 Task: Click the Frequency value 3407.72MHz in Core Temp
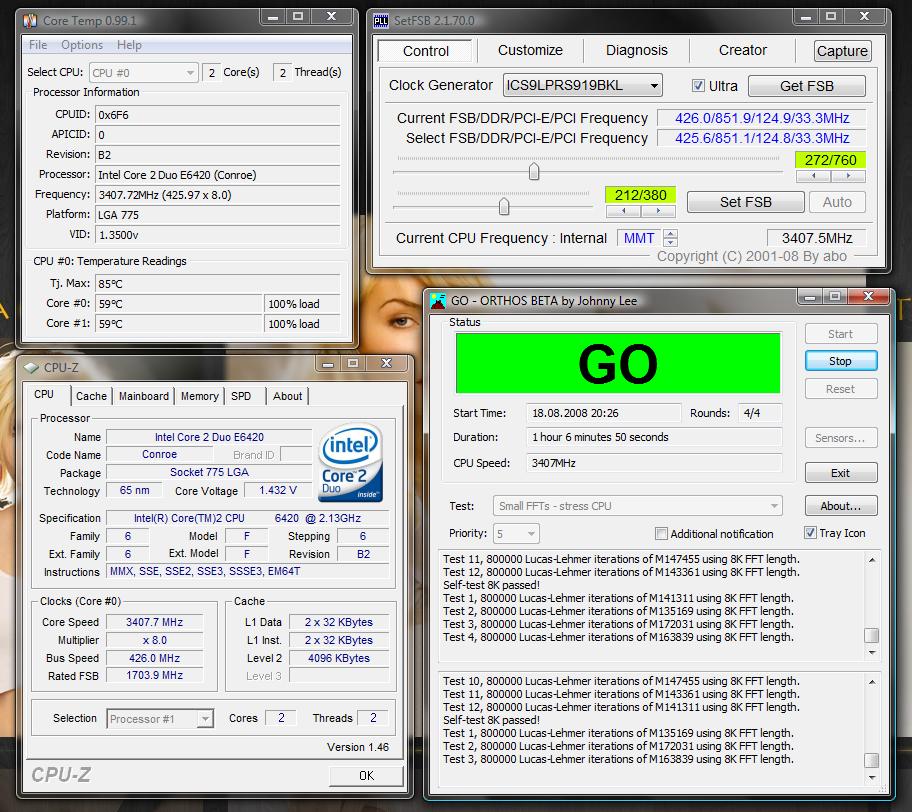pyautogui.click(x=218, y=195)
